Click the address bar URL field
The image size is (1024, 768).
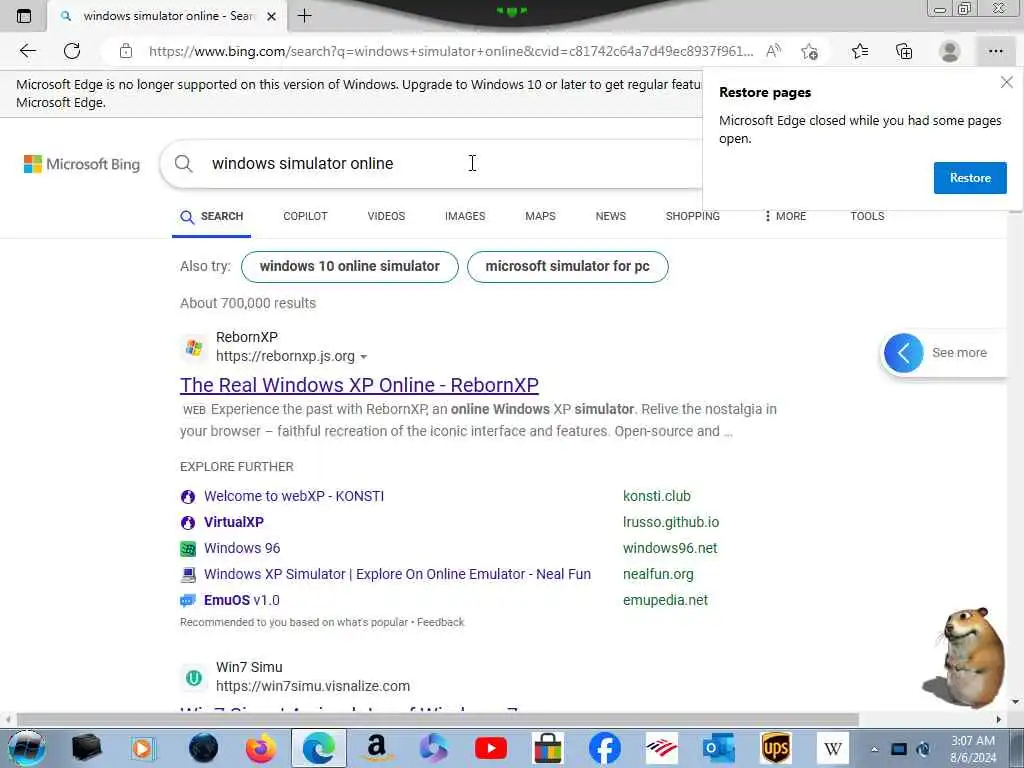coord(451,51)
